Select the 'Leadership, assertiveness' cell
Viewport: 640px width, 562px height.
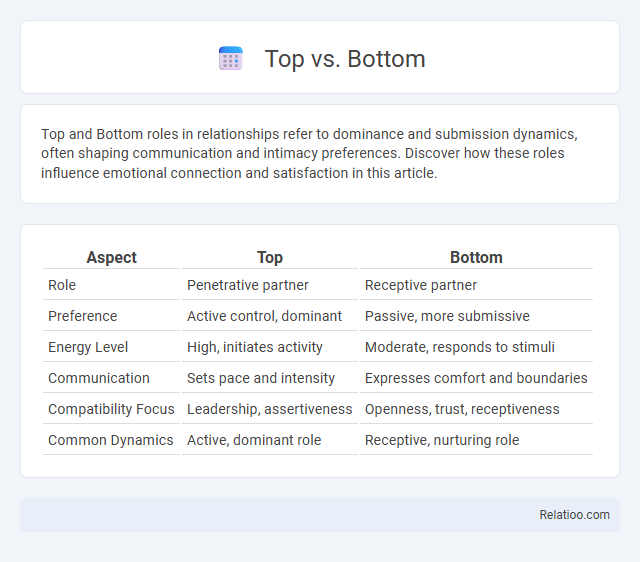270,409
